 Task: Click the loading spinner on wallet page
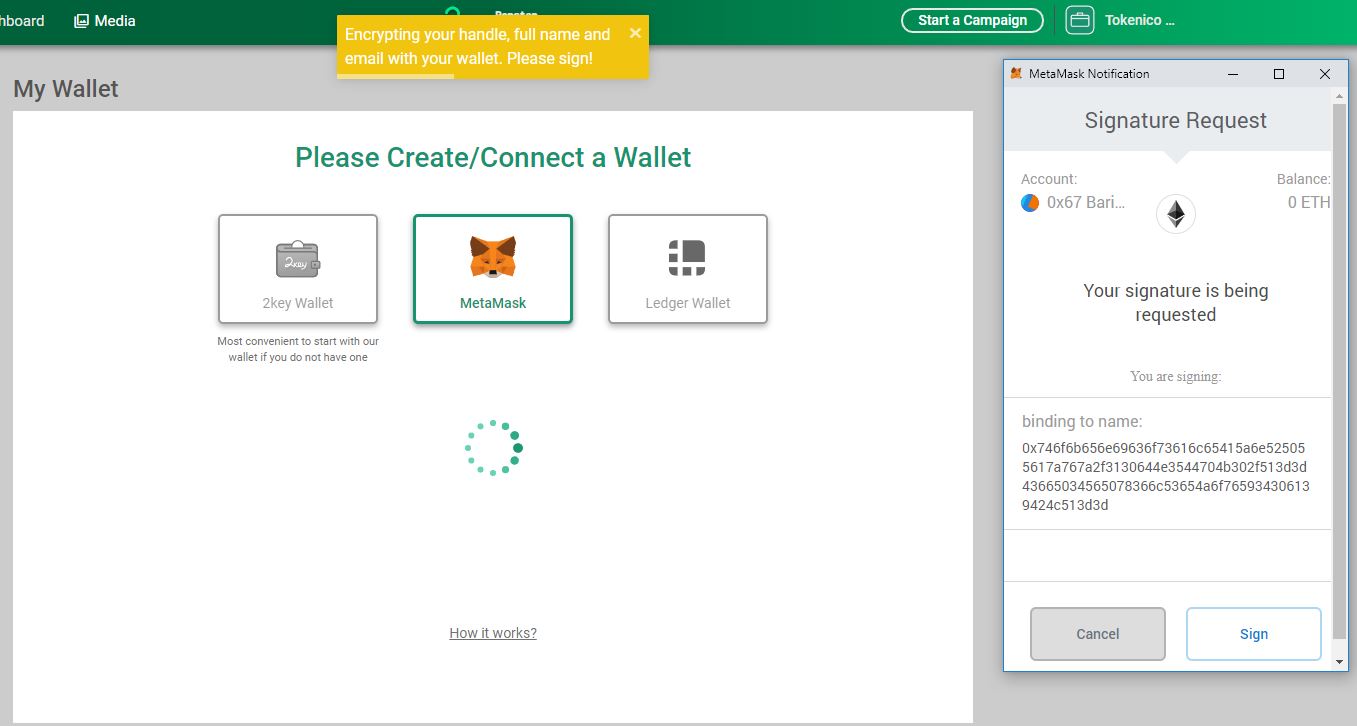point(493,447)
